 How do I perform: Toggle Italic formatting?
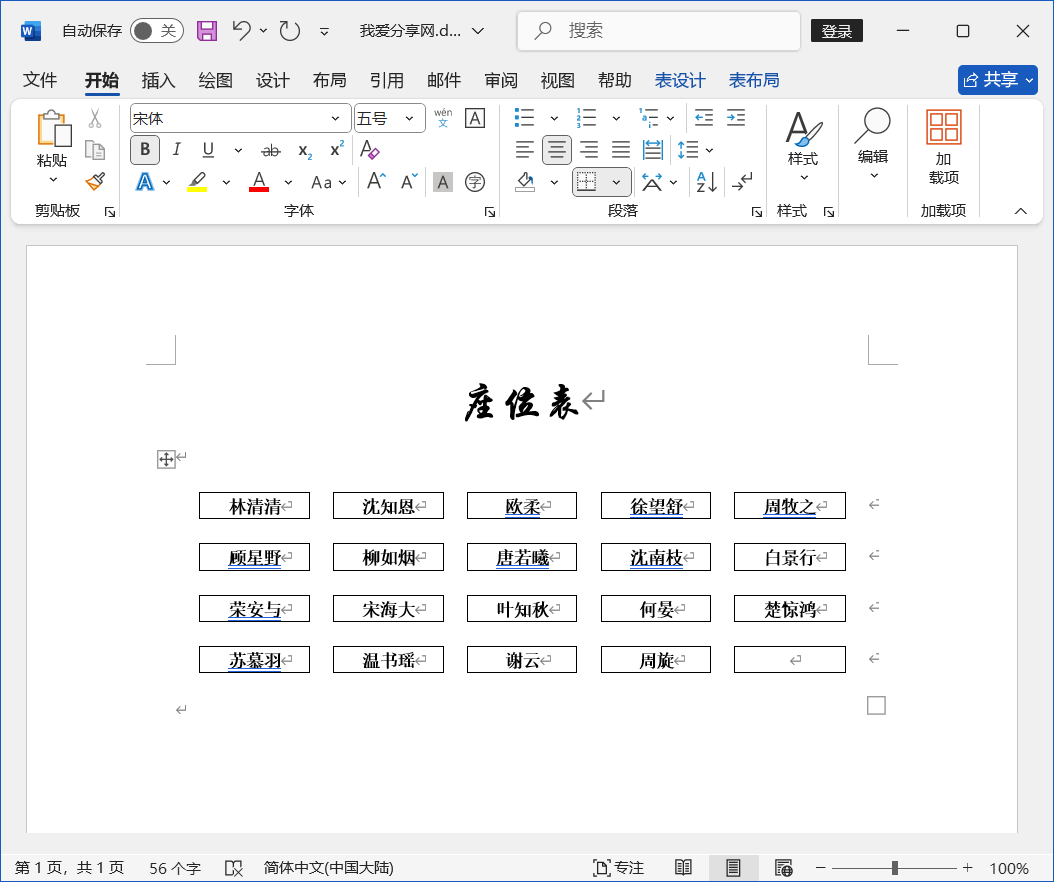[x=177, y=149]
